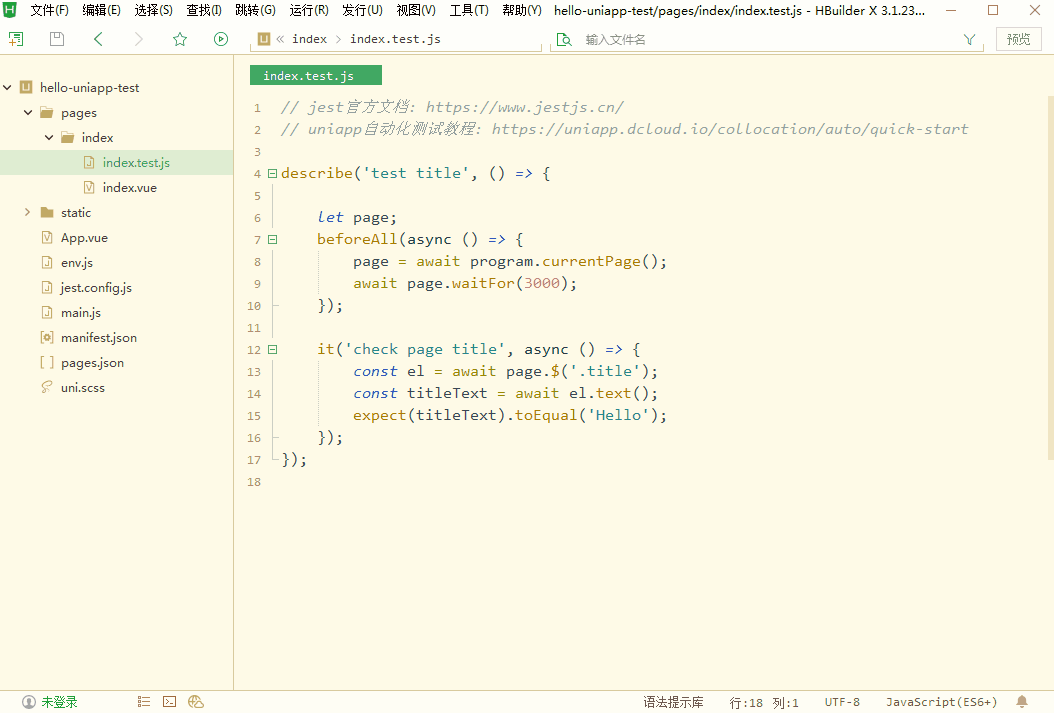1054x713 pixels.
Task: Change JavaScript(ES6+) language mode
Action: [x=941, y=702]
